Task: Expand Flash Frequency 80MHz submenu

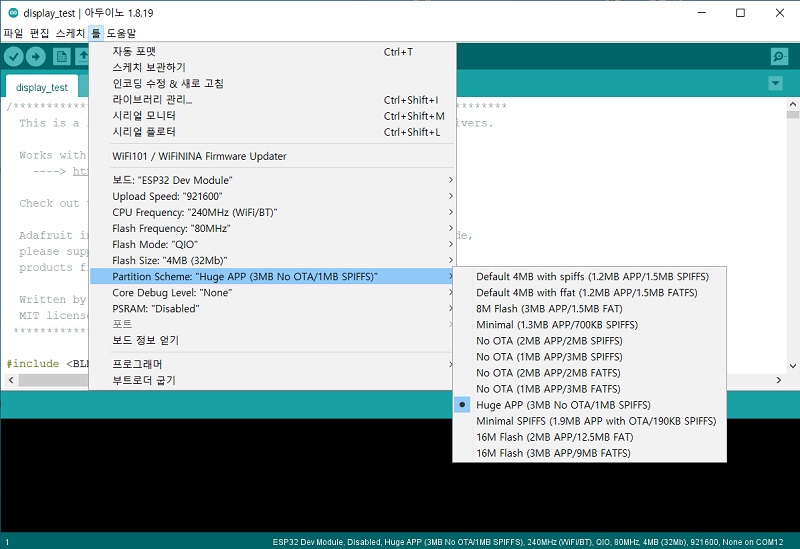Action: coord(272,228)
